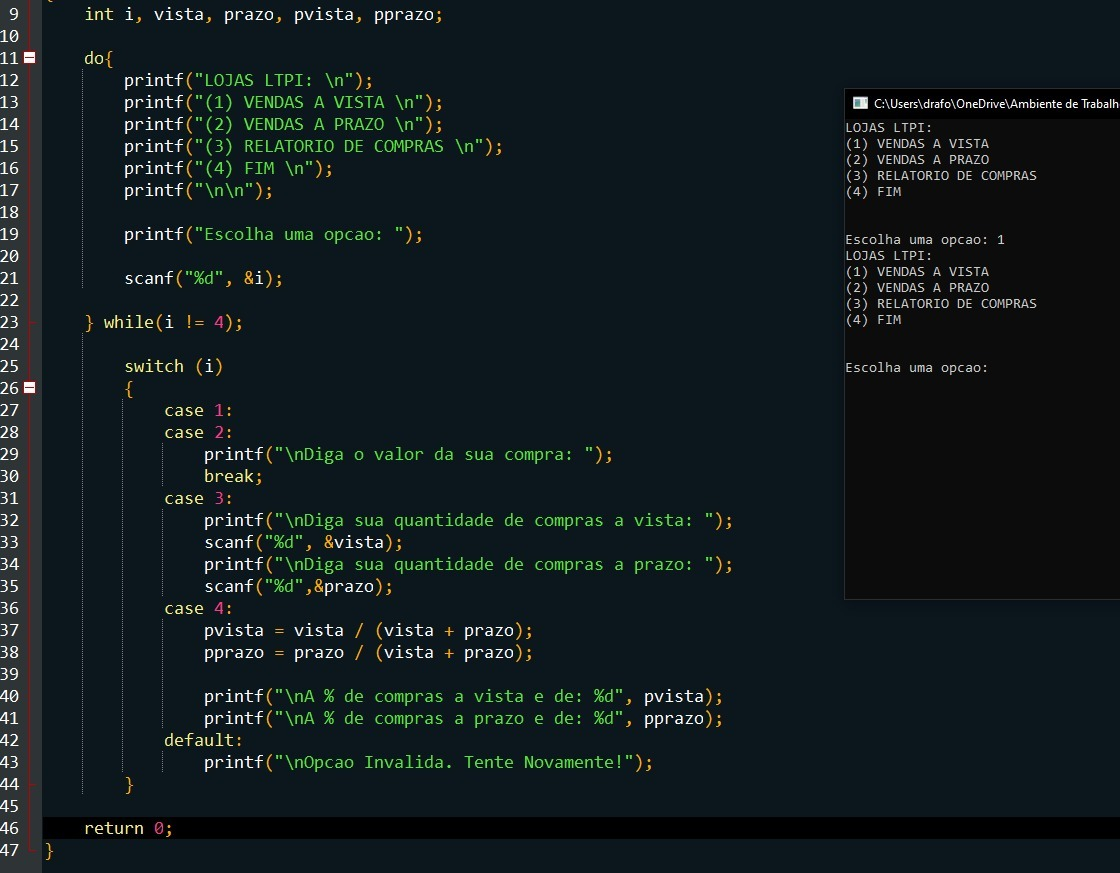Click the printf "(2) VENDAS A PRAZO" code line
The width and height of the screenshot is (1120, 873).
283,124
